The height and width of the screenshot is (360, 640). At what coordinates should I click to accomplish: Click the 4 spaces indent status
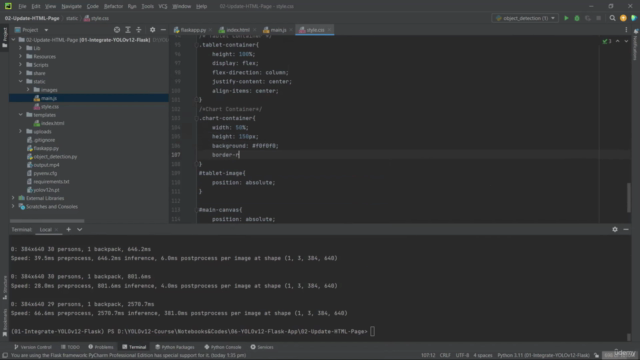pyautogui.click(x=482, y=355)
